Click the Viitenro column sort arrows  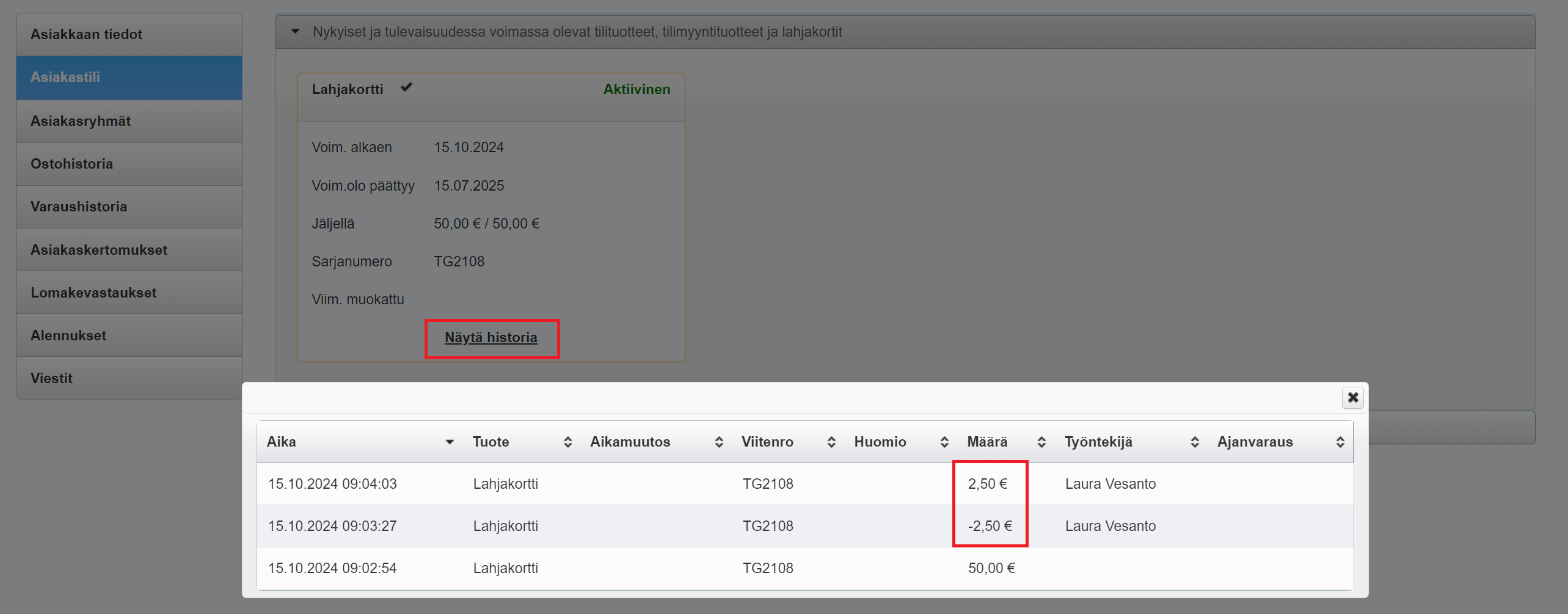pos(831,442)
